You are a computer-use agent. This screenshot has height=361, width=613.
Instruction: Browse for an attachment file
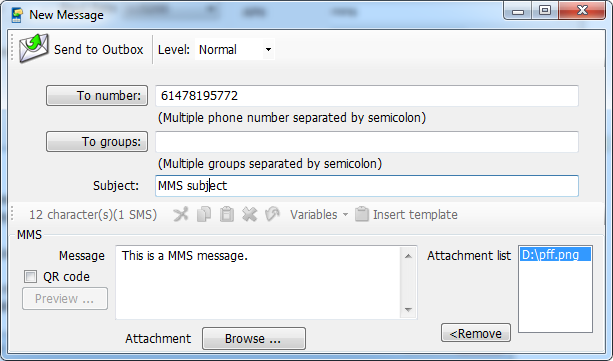(x=254, y=338)
